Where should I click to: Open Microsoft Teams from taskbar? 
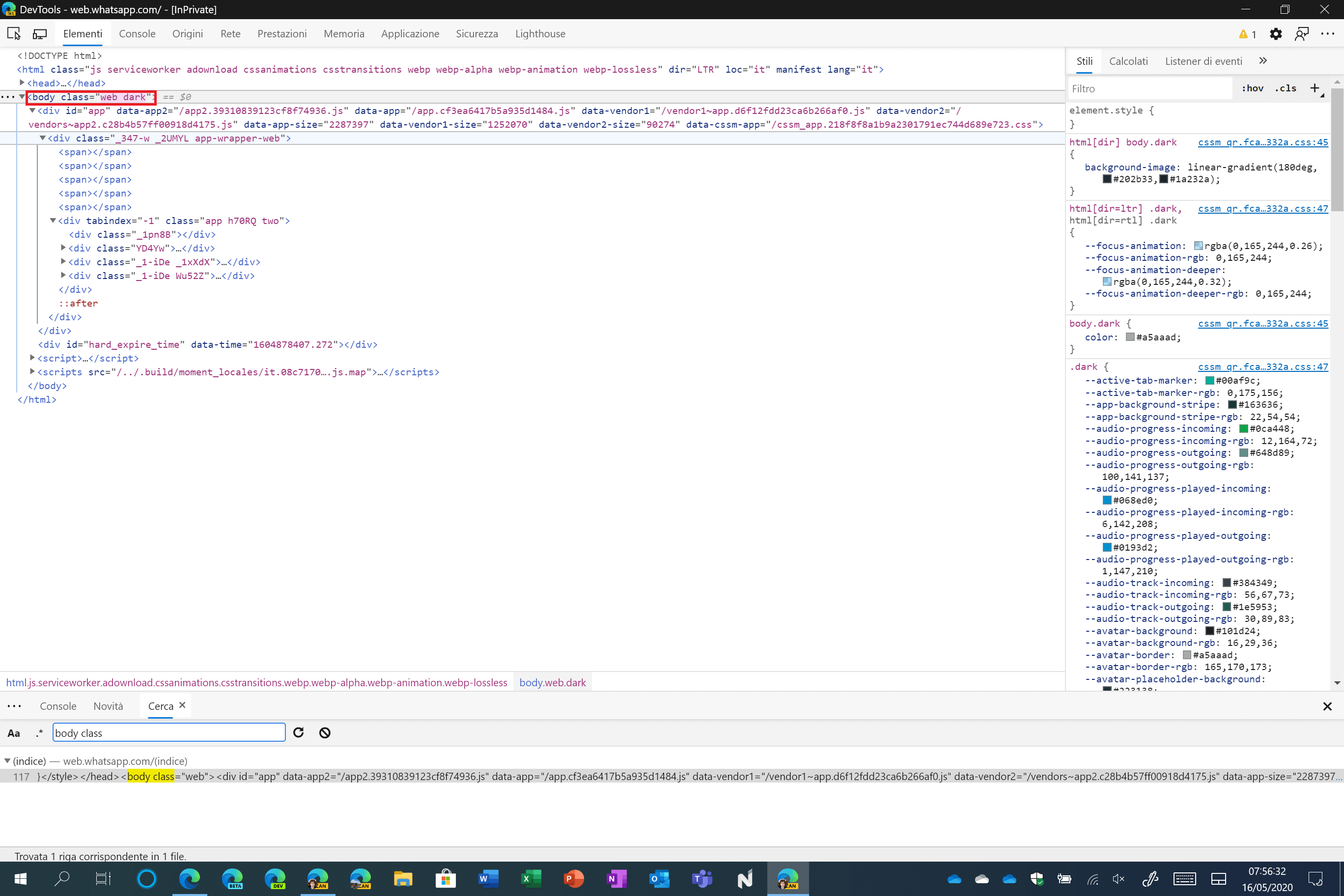click(x=702, y=879)
